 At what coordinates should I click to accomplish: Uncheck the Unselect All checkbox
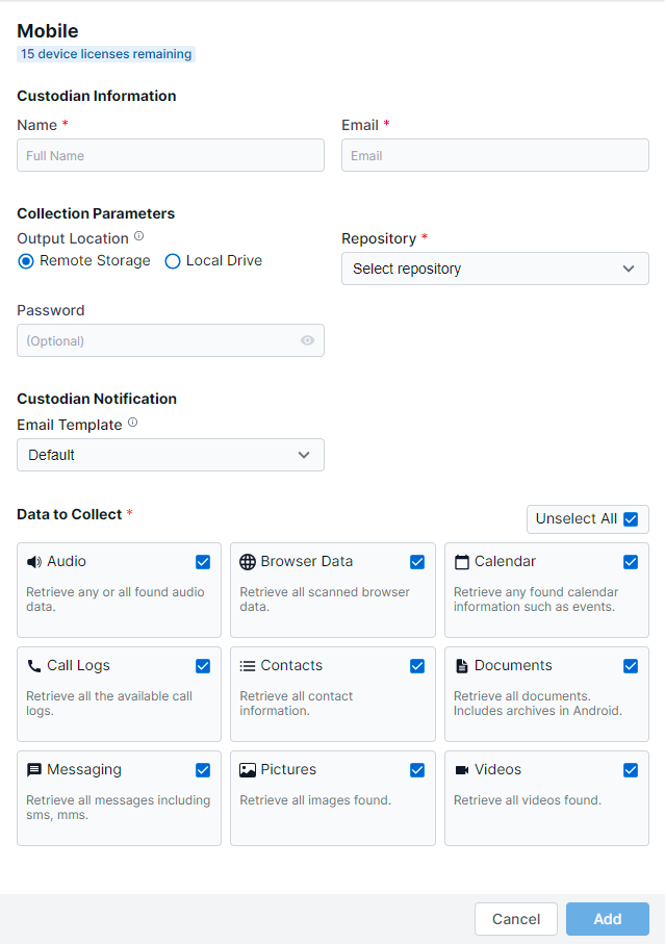point(632,519)
